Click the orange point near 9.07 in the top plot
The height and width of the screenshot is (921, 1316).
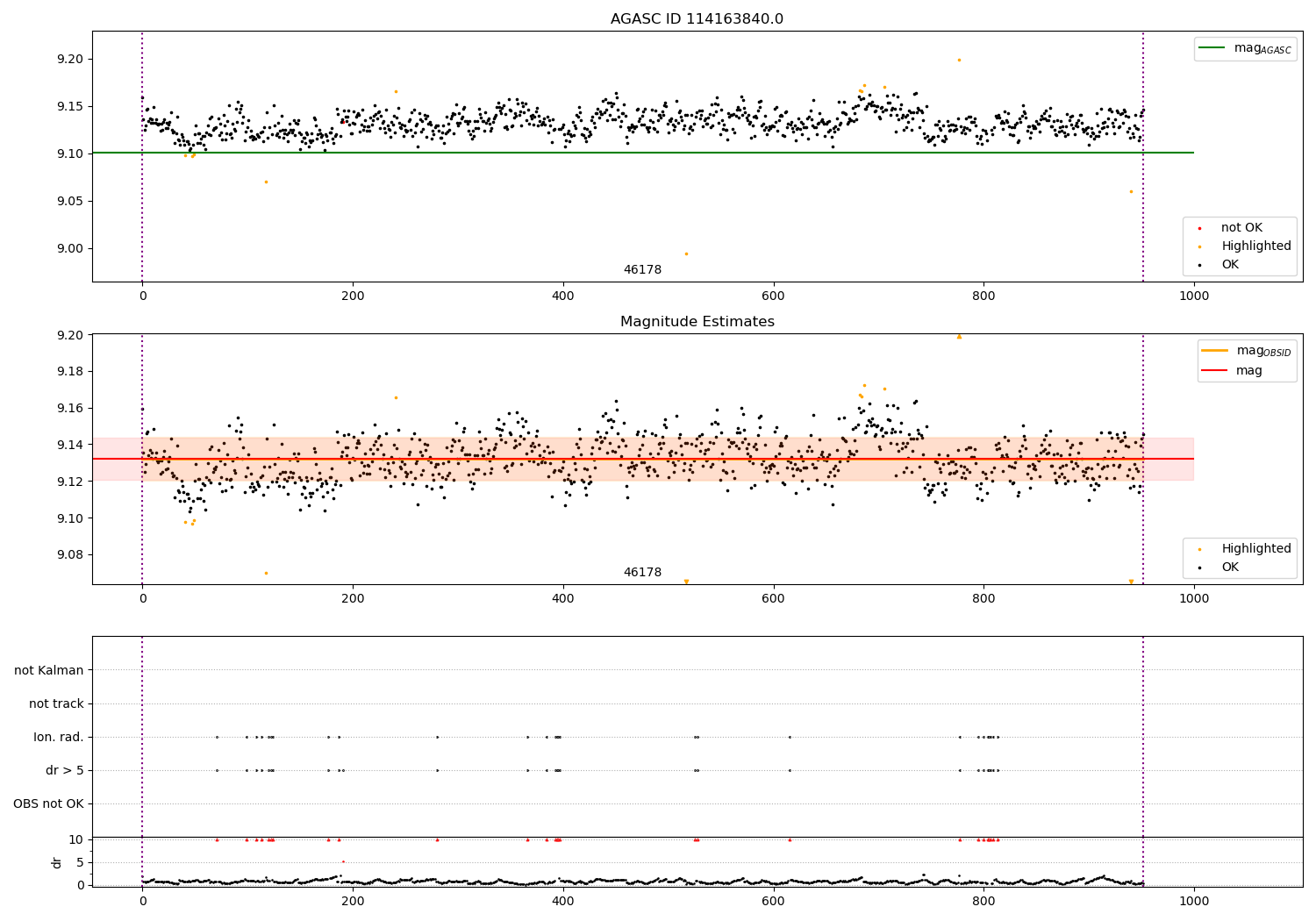tap(266, 182)
